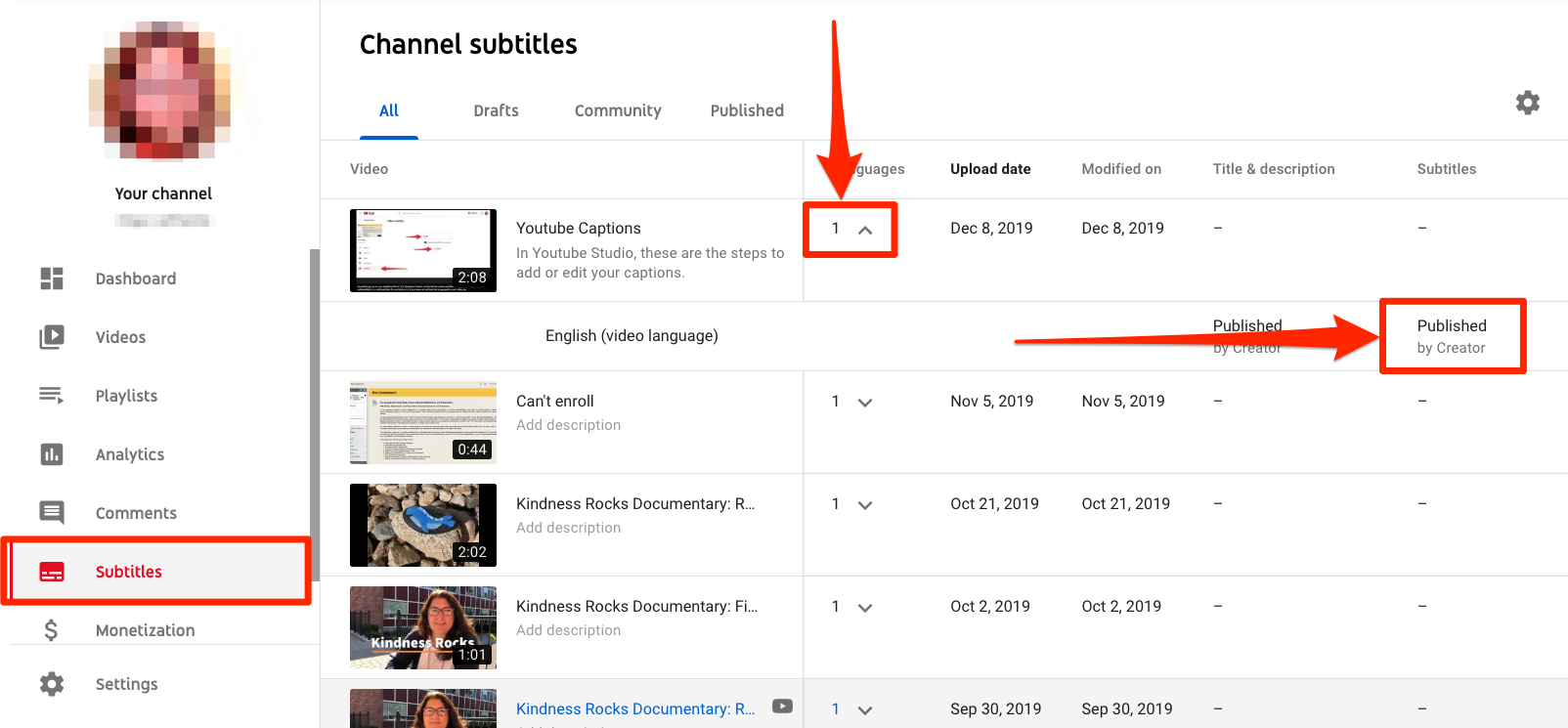Expand languages for Can't enroll video

[x=864, y=402]
